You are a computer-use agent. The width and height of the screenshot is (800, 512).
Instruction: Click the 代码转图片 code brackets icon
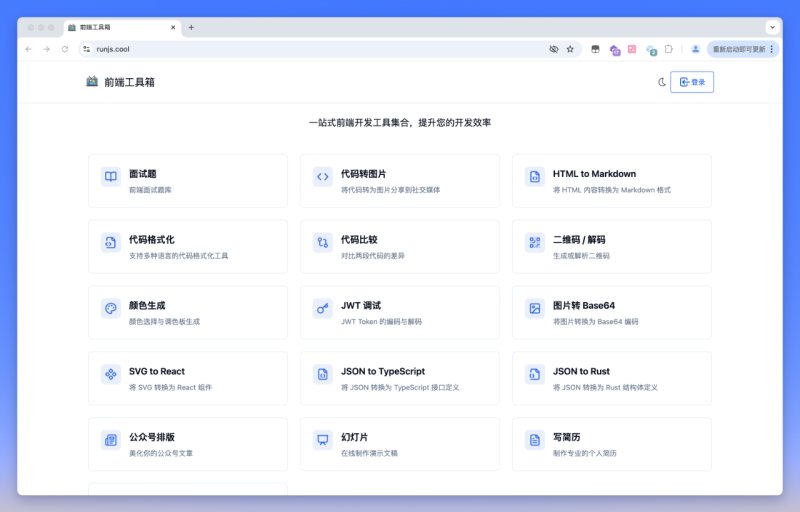click(x=322, y=176)
